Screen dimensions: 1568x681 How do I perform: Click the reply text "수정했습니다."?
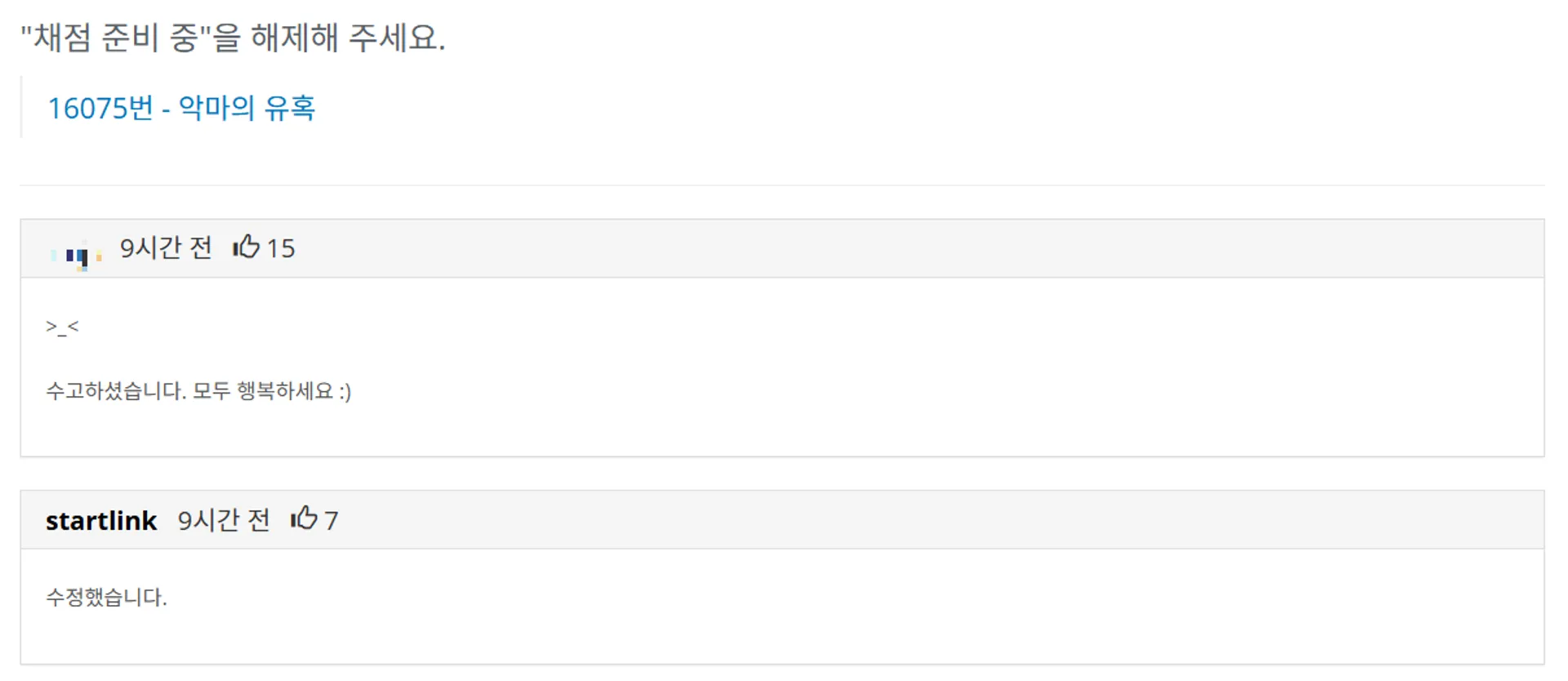pyautogui.click(x=106, y=597)
